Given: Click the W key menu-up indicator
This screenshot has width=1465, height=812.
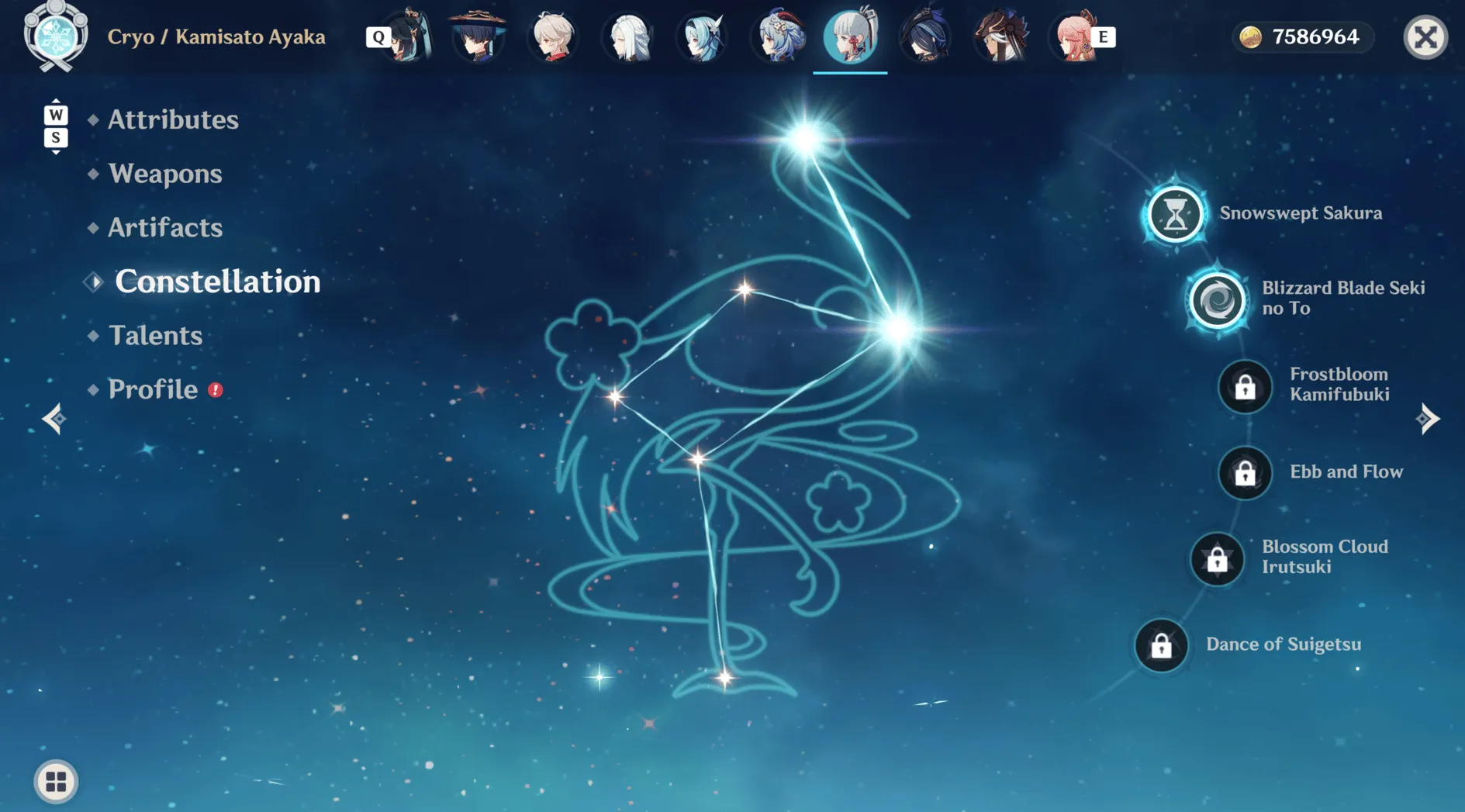Looking at the screenshot, I should (55, 115).
